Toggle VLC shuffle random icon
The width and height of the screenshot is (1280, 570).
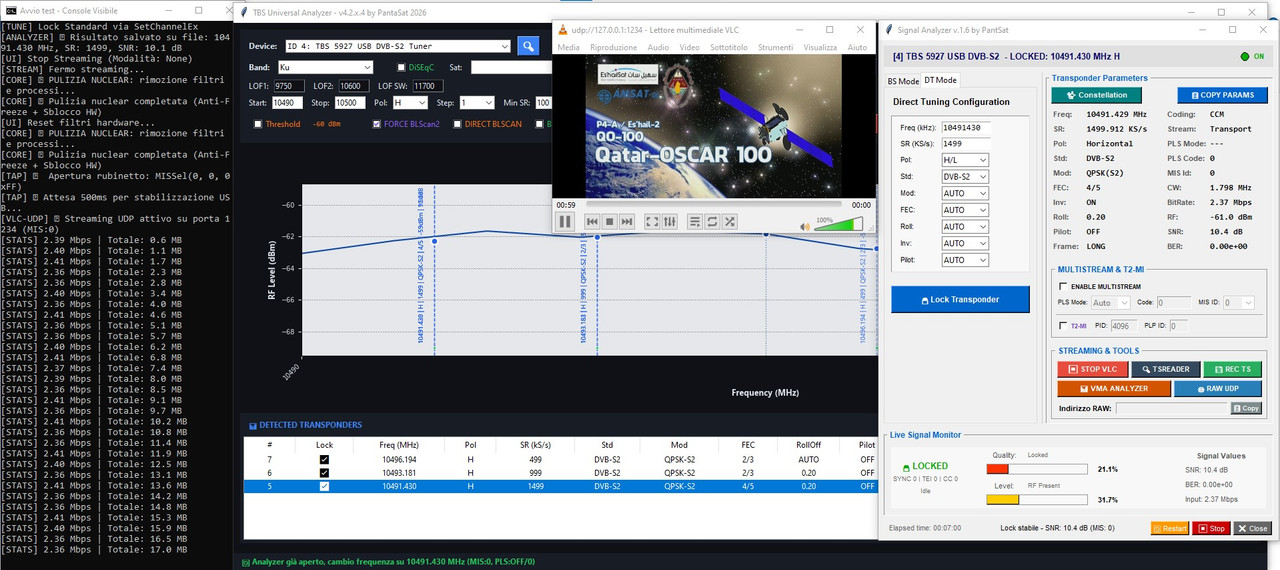pyautogui.click(x=730, y=221)
